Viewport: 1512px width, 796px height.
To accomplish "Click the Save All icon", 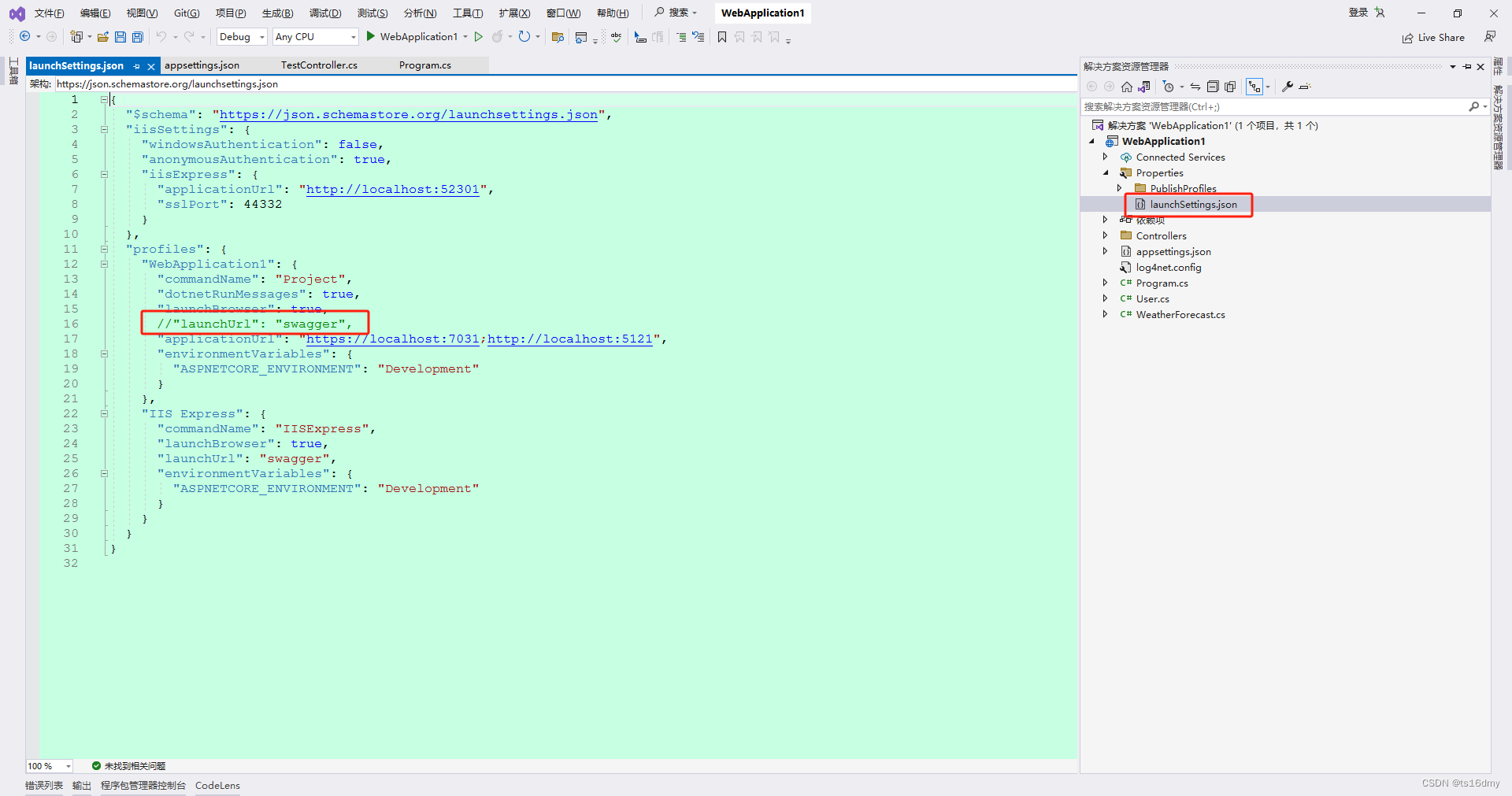I will [138, 37].
